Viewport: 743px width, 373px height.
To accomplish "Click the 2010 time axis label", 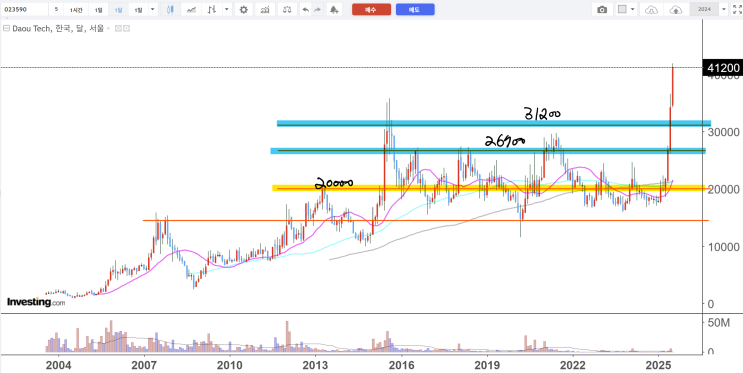I will click(x=229, y=366).
